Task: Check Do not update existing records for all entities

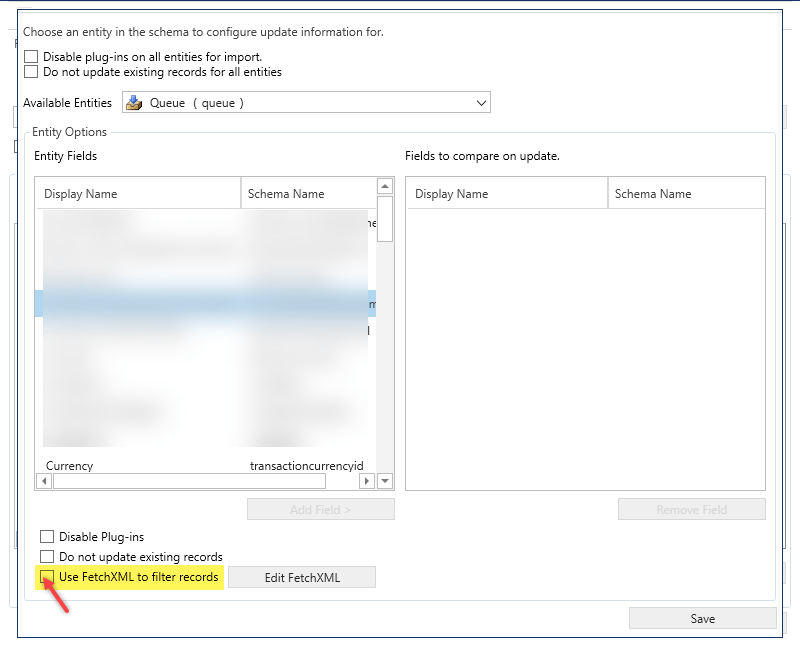Action: pos(31,72)
